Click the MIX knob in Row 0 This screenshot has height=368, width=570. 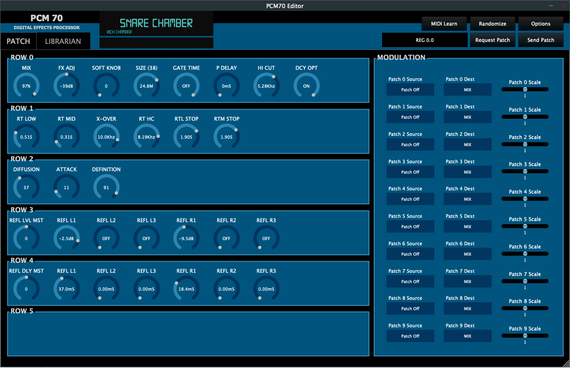pyautogui.click(x=26, y=86)
